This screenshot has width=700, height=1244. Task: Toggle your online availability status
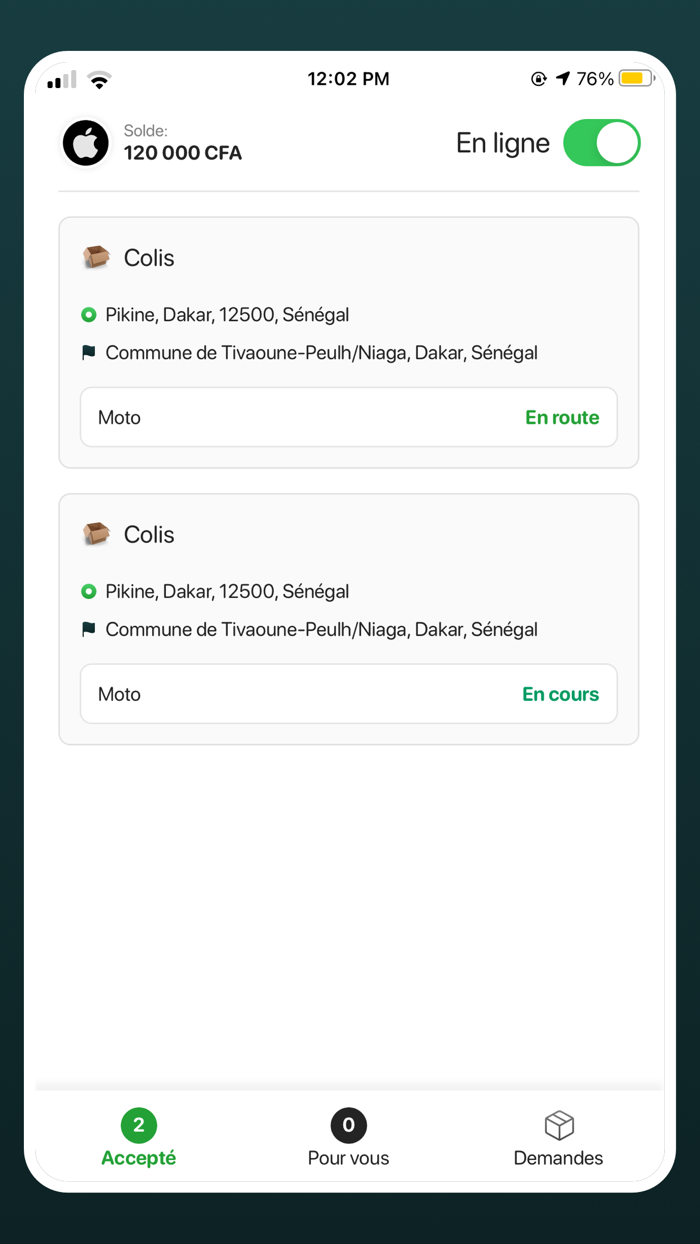point(601,143)
